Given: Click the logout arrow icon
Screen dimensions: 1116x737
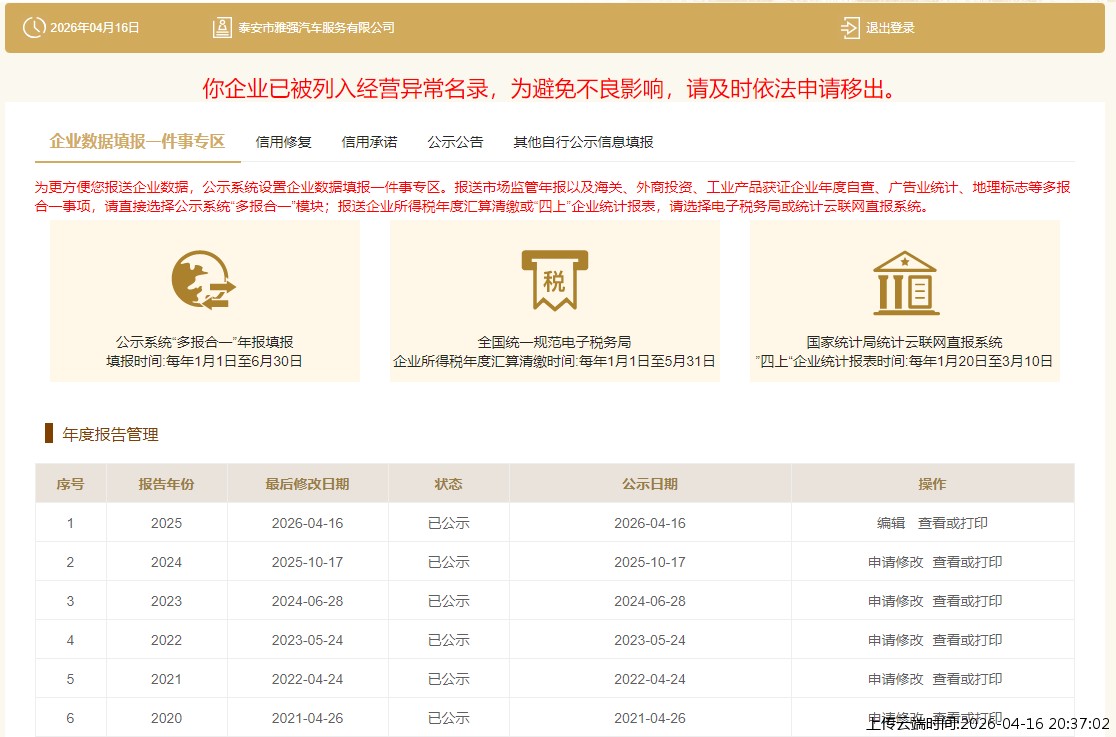Looking at the screenshot, I should 849,27.
